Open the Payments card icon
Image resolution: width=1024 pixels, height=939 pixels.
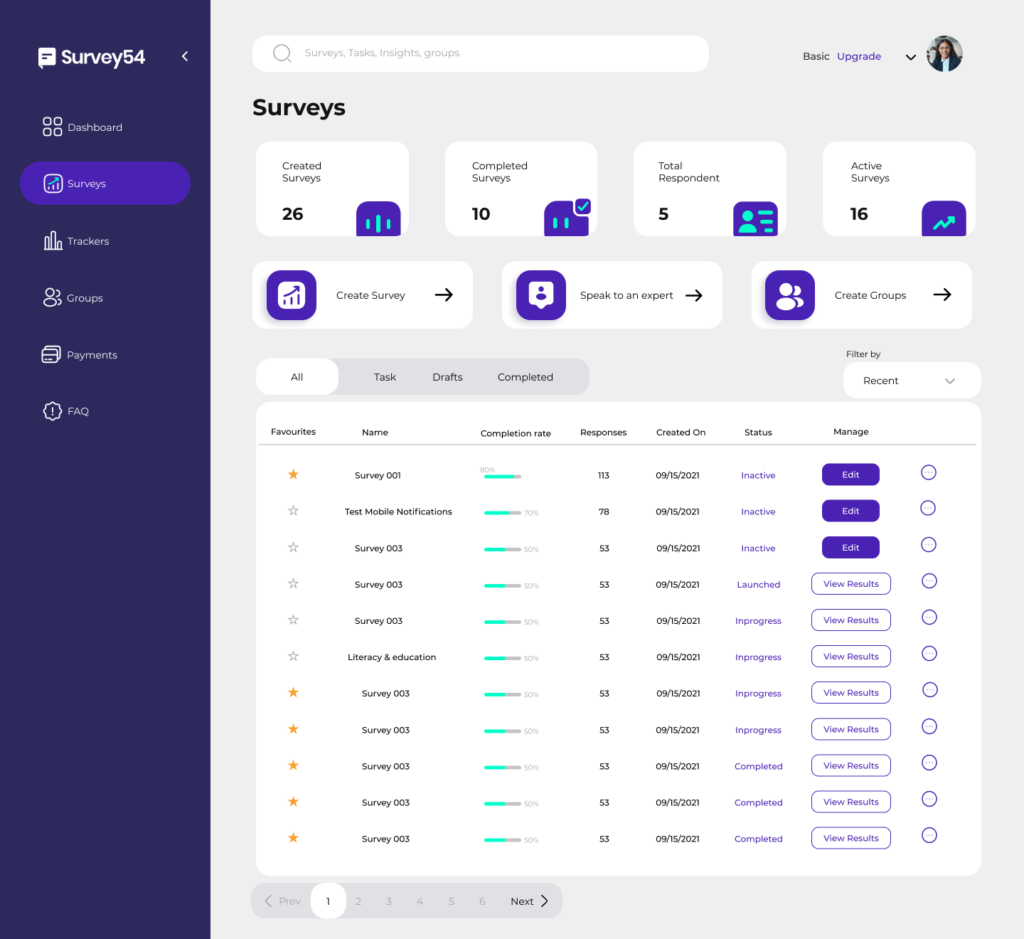pos(51,355)
